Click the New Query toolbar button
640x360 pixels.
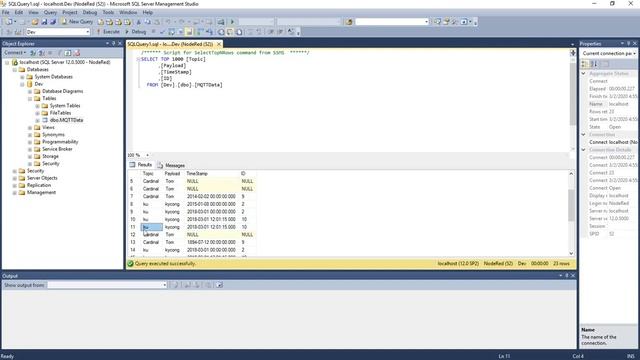(77, 22)
